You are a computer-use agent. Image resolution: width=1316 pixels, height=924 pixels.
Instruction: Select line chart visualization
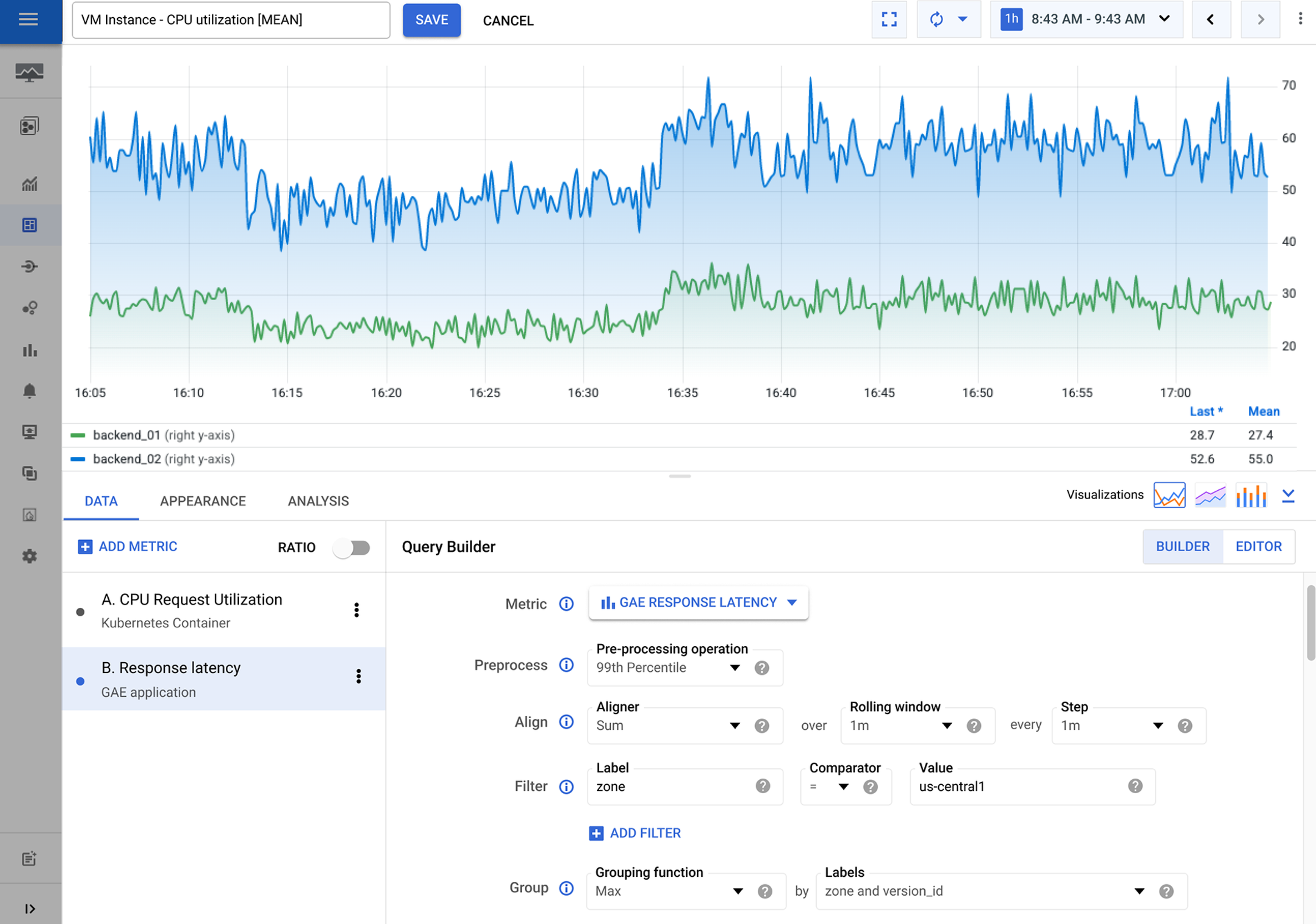pos(1170,495)
